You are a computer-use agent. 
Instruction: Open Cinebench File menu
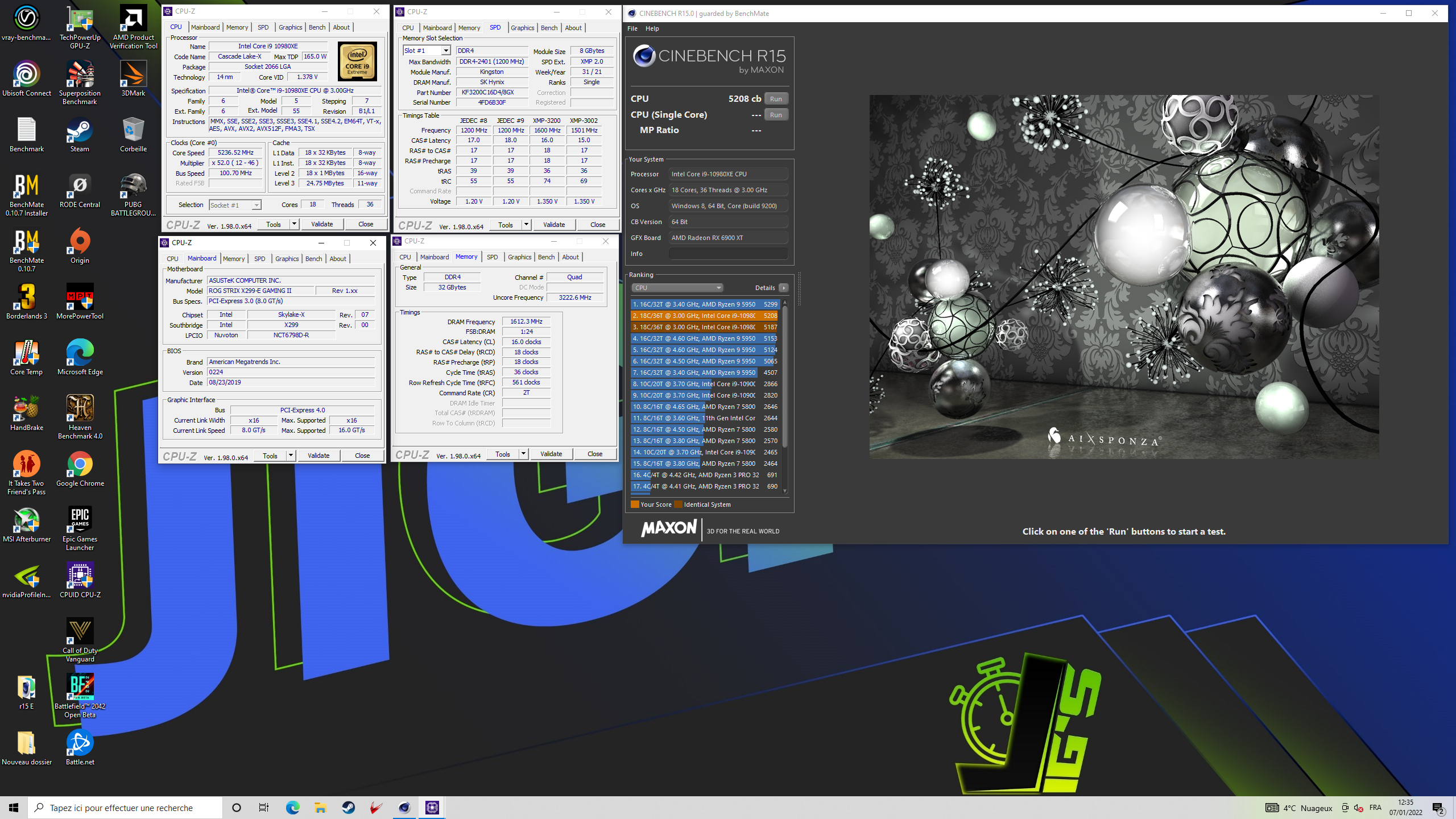[632, 28]
